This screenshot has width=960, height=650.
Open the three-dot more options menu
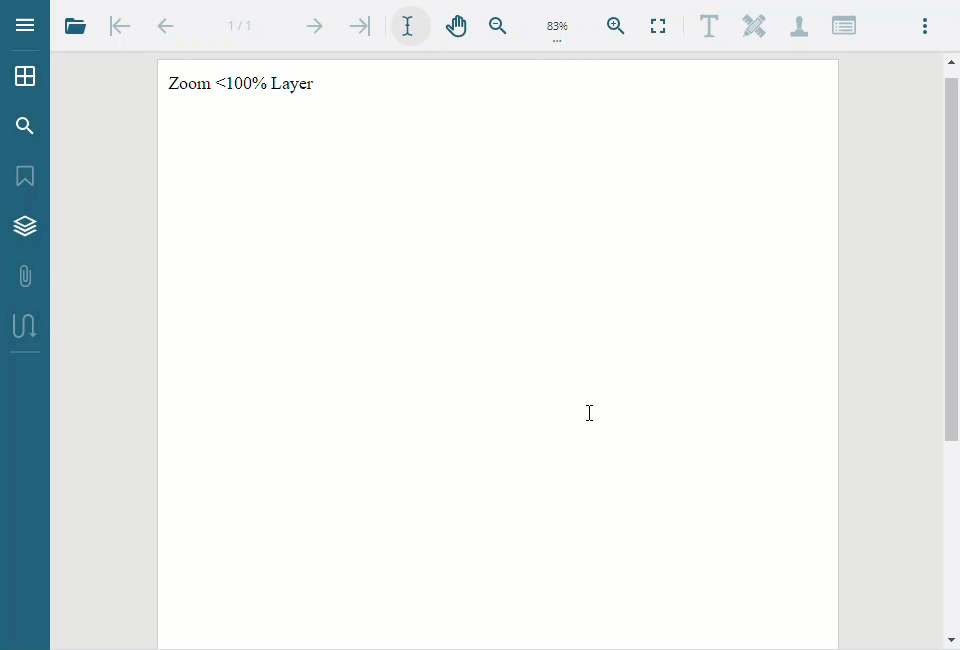tap(925, 26)
